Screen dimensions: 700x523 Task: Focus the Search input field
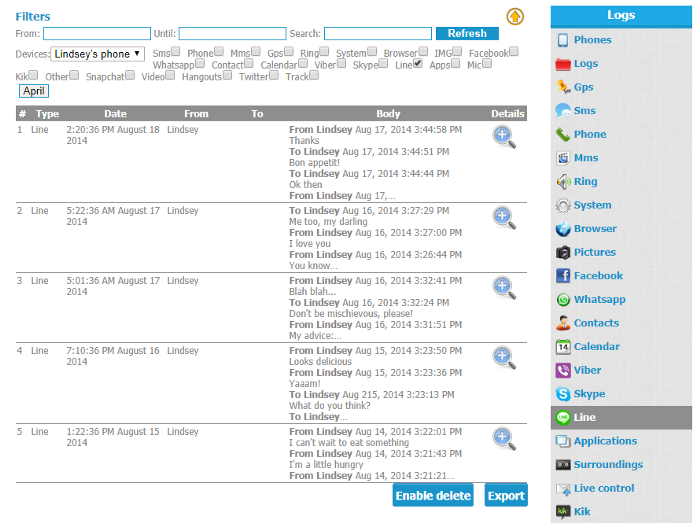pos(378,33)
